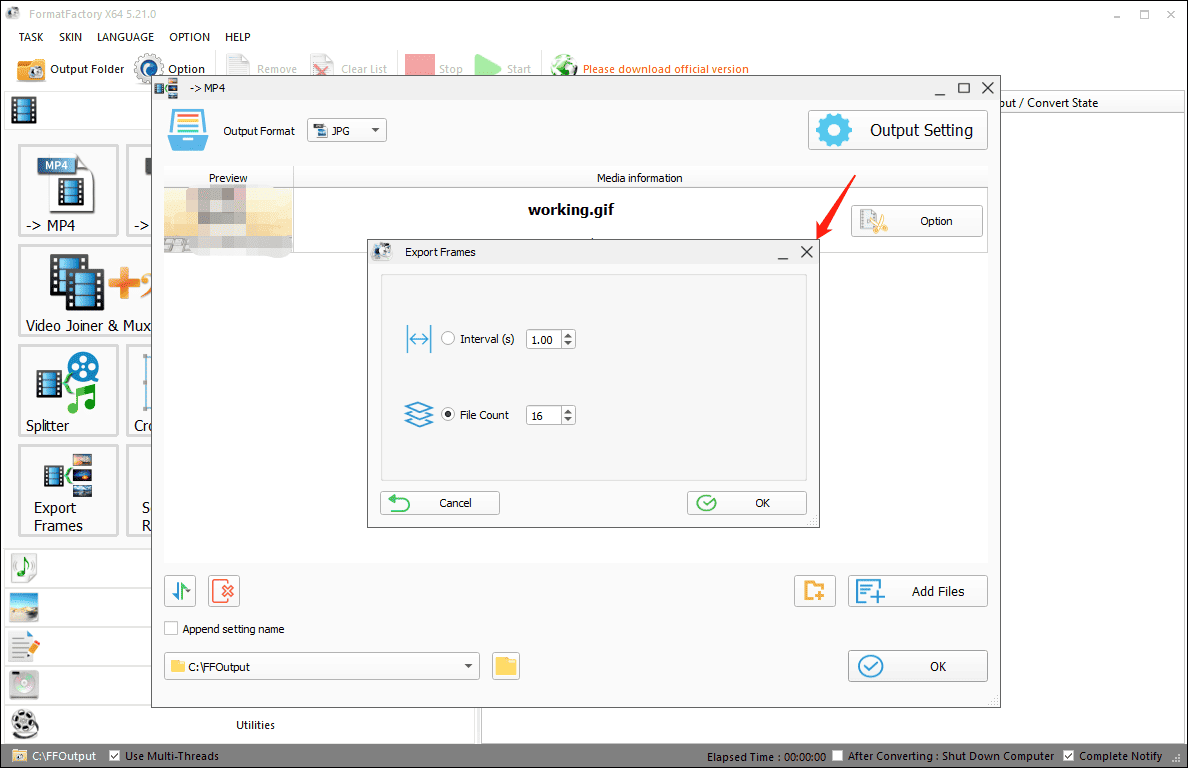Maximize the -> MP4 window
This screenshot has width=1188, height=768.
[x=964, y=88]
